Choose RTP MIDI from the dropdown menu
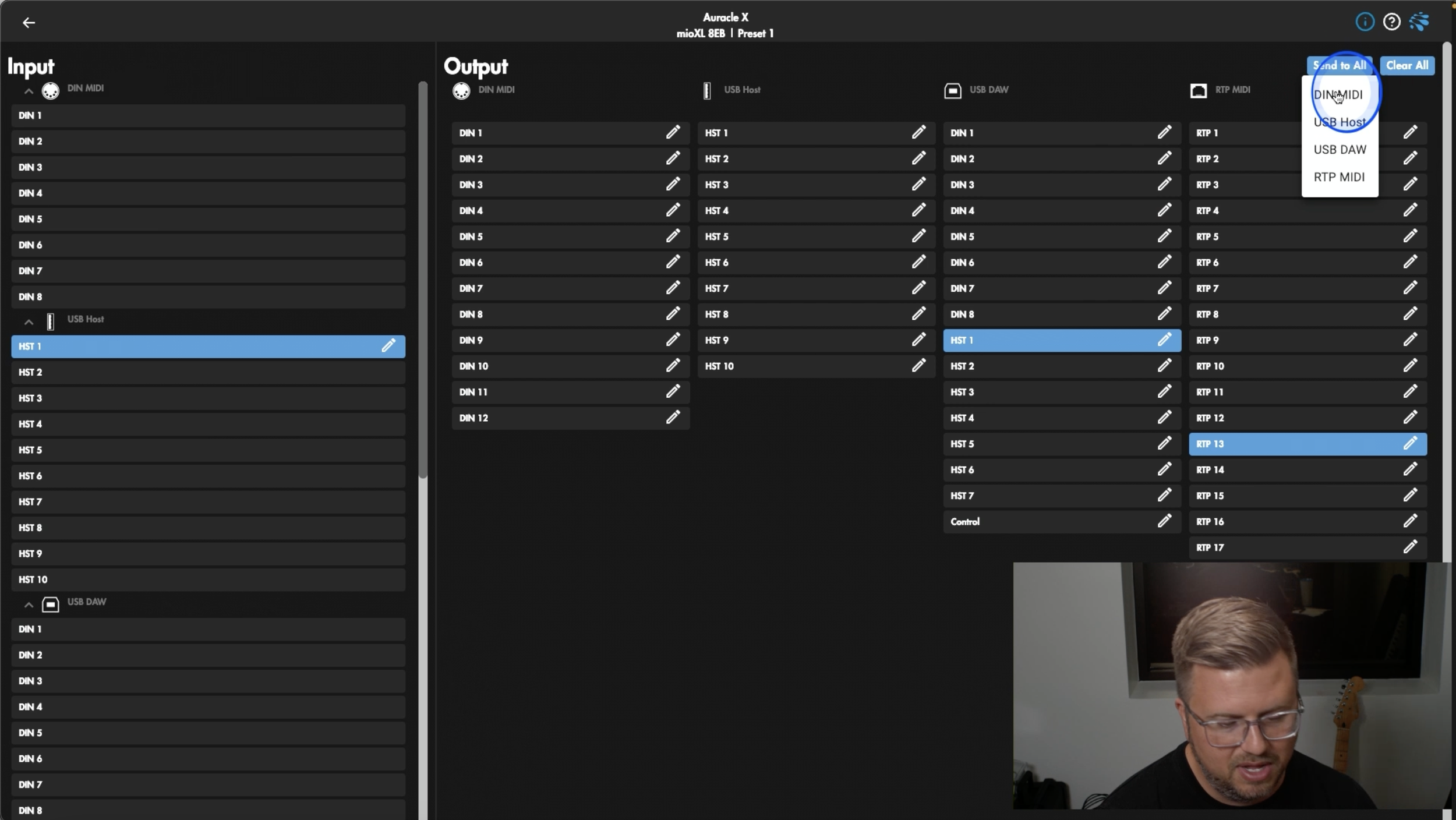 tap(1339, 177)
